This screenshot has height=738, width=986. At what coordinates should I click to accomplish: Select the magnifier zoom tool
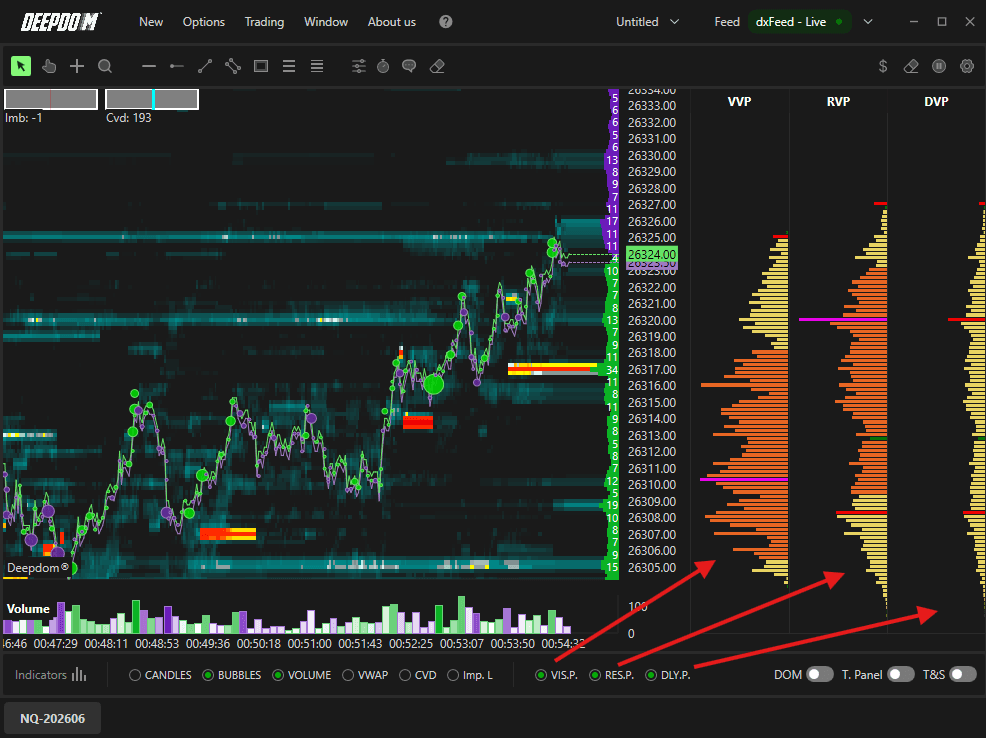coord(105,66)
